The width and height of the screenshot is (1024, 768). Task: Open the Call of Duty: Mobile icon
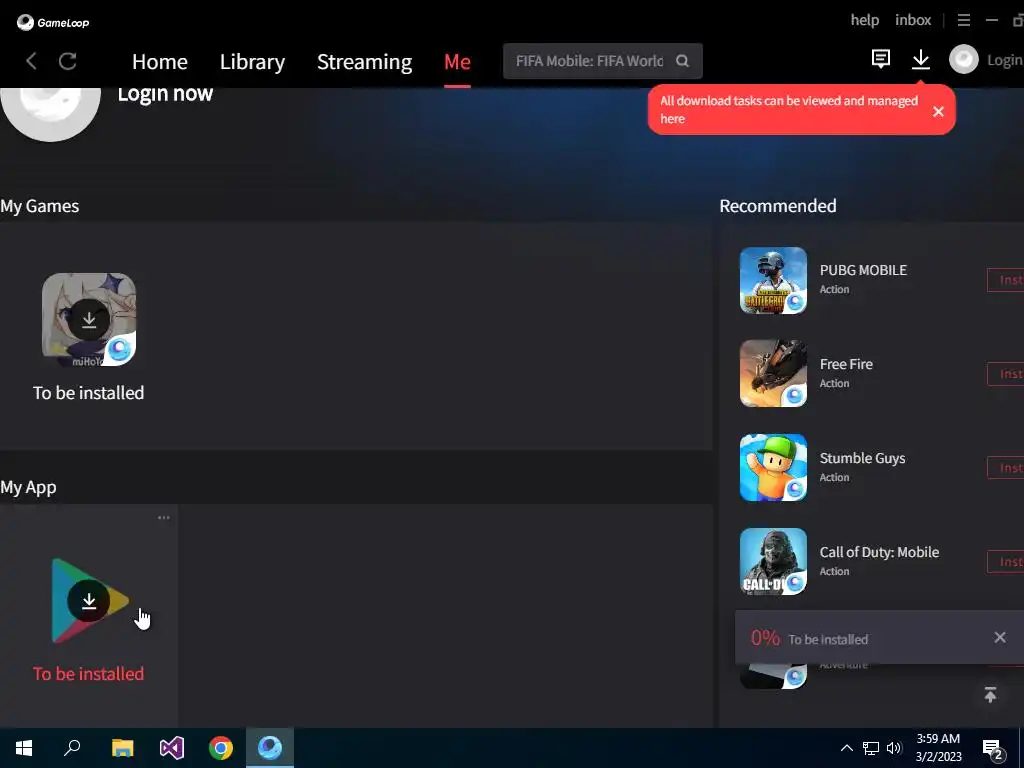(773, 562)
